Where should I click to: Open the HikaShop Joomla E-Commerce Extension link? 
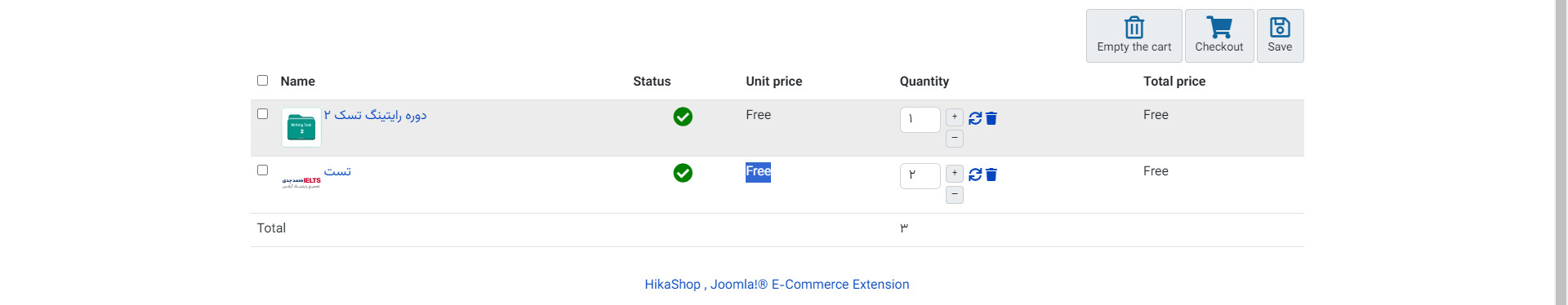[x=777, y=284]
